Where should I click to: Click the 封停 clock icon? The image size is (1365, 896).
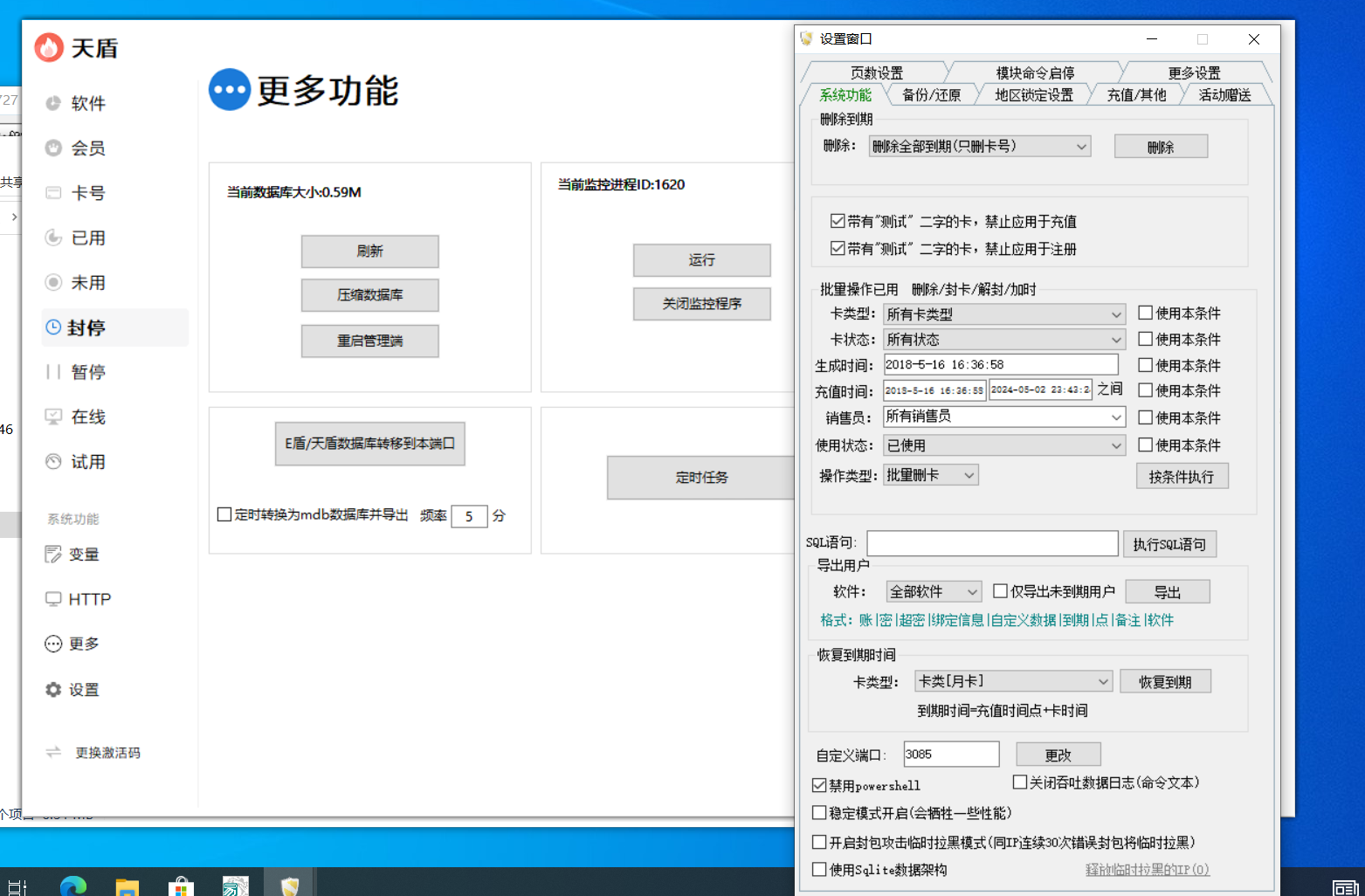(x=53, y=327)
